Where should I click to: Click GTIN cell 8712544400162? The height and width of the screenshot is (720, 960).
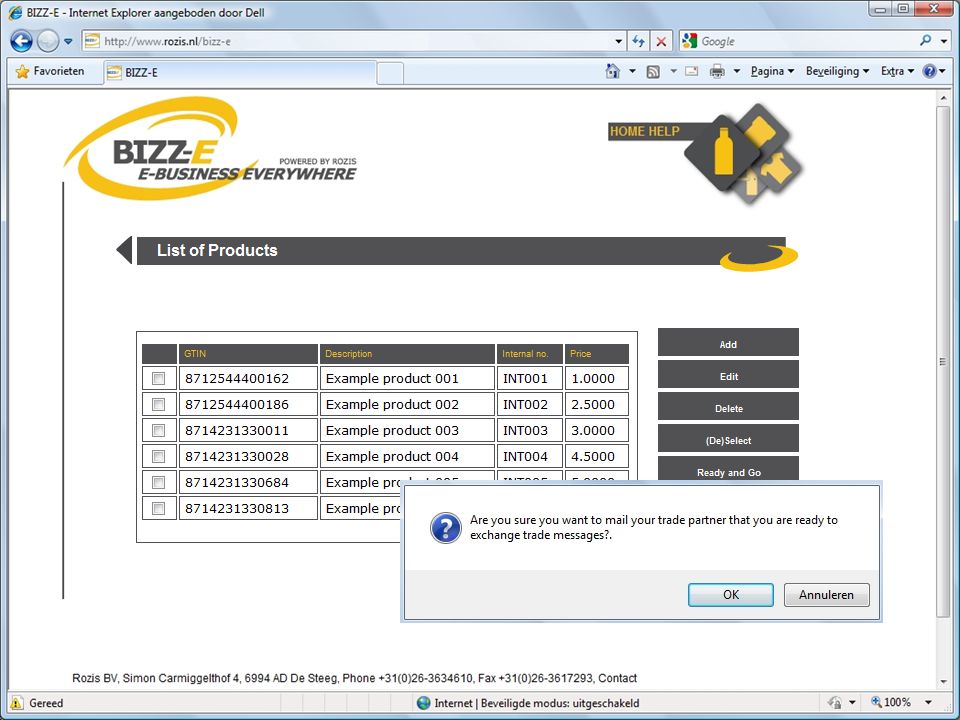(x=248, y=378)
